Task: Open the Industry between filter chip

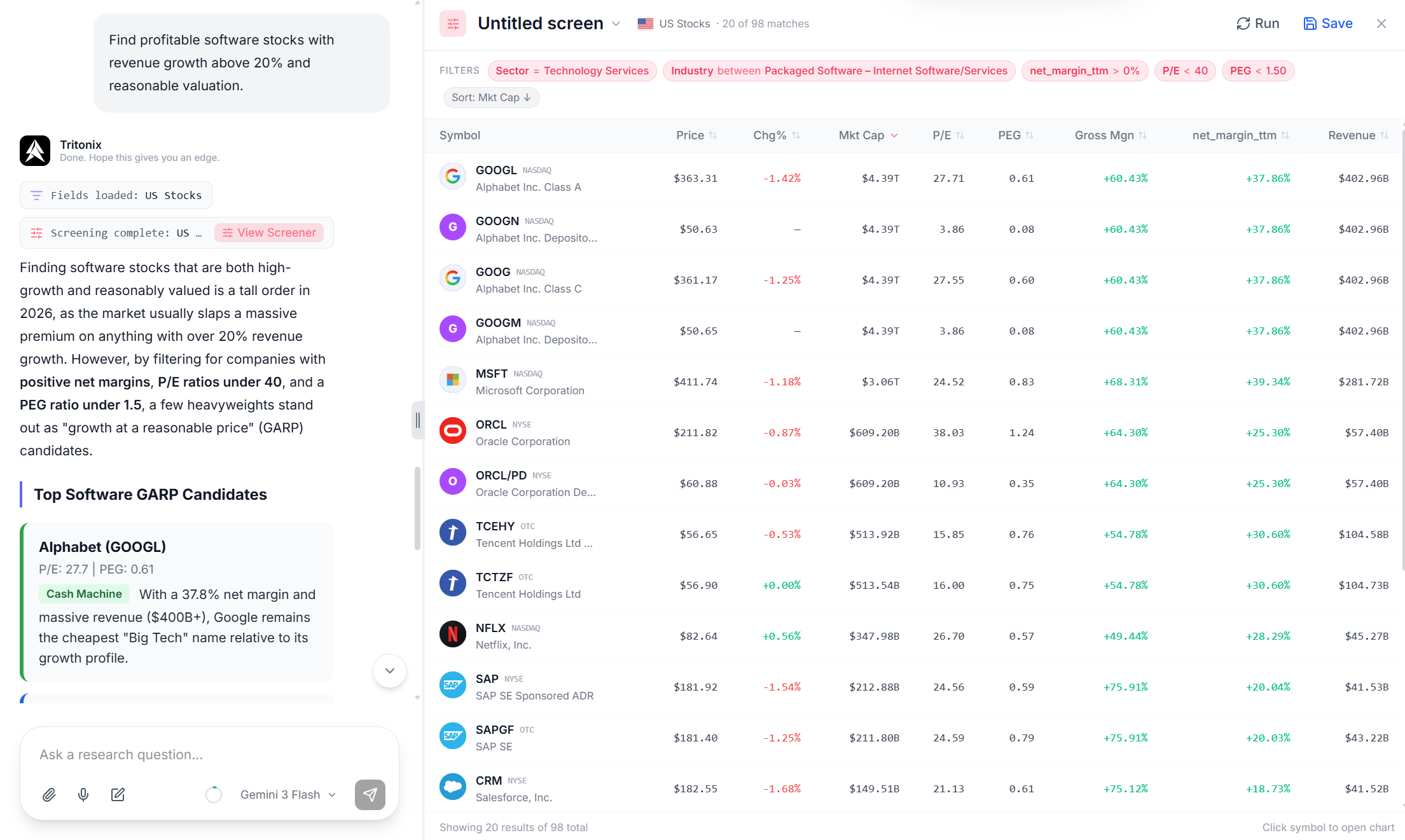Action: [839, 71]
